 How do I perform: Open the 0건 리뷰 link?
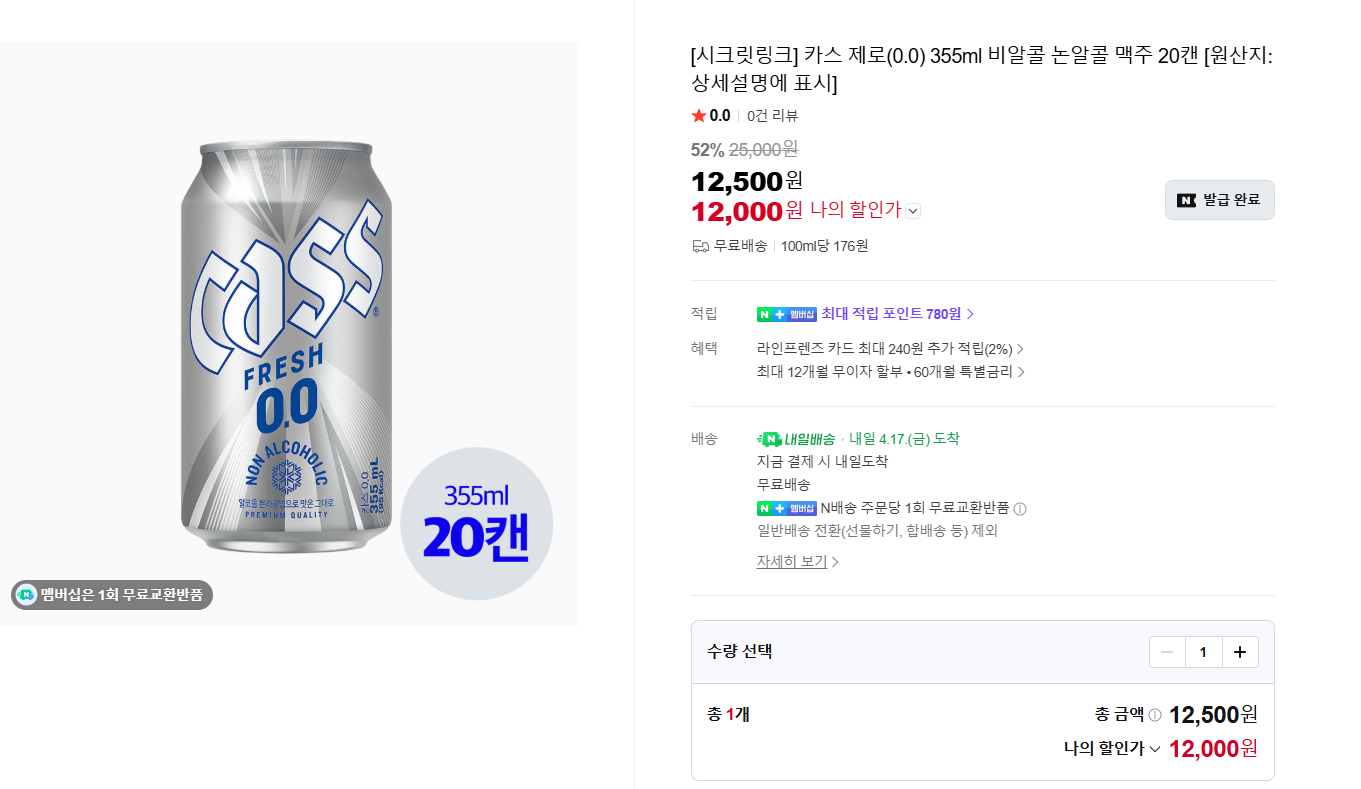[x=775, y=115]
